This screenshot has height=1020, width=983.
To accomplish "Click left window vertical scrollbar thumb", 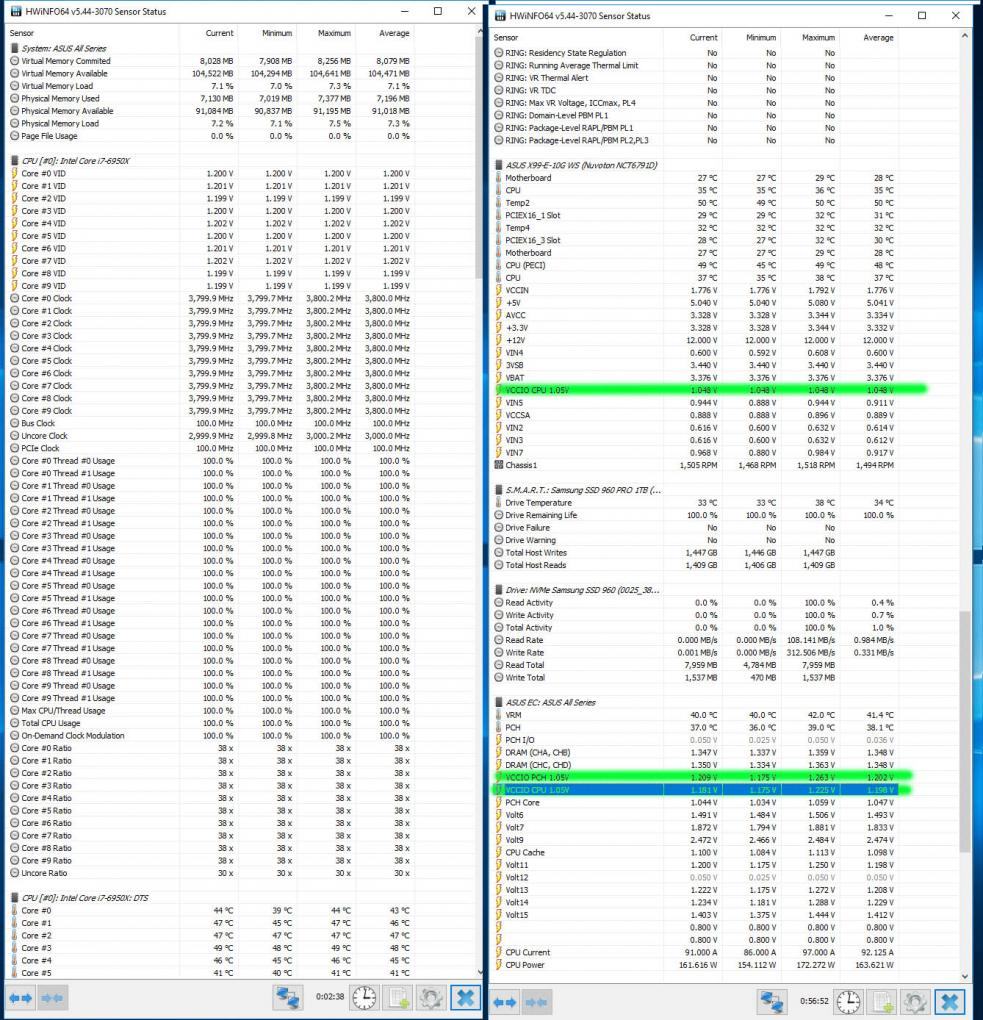I will 479,157.
